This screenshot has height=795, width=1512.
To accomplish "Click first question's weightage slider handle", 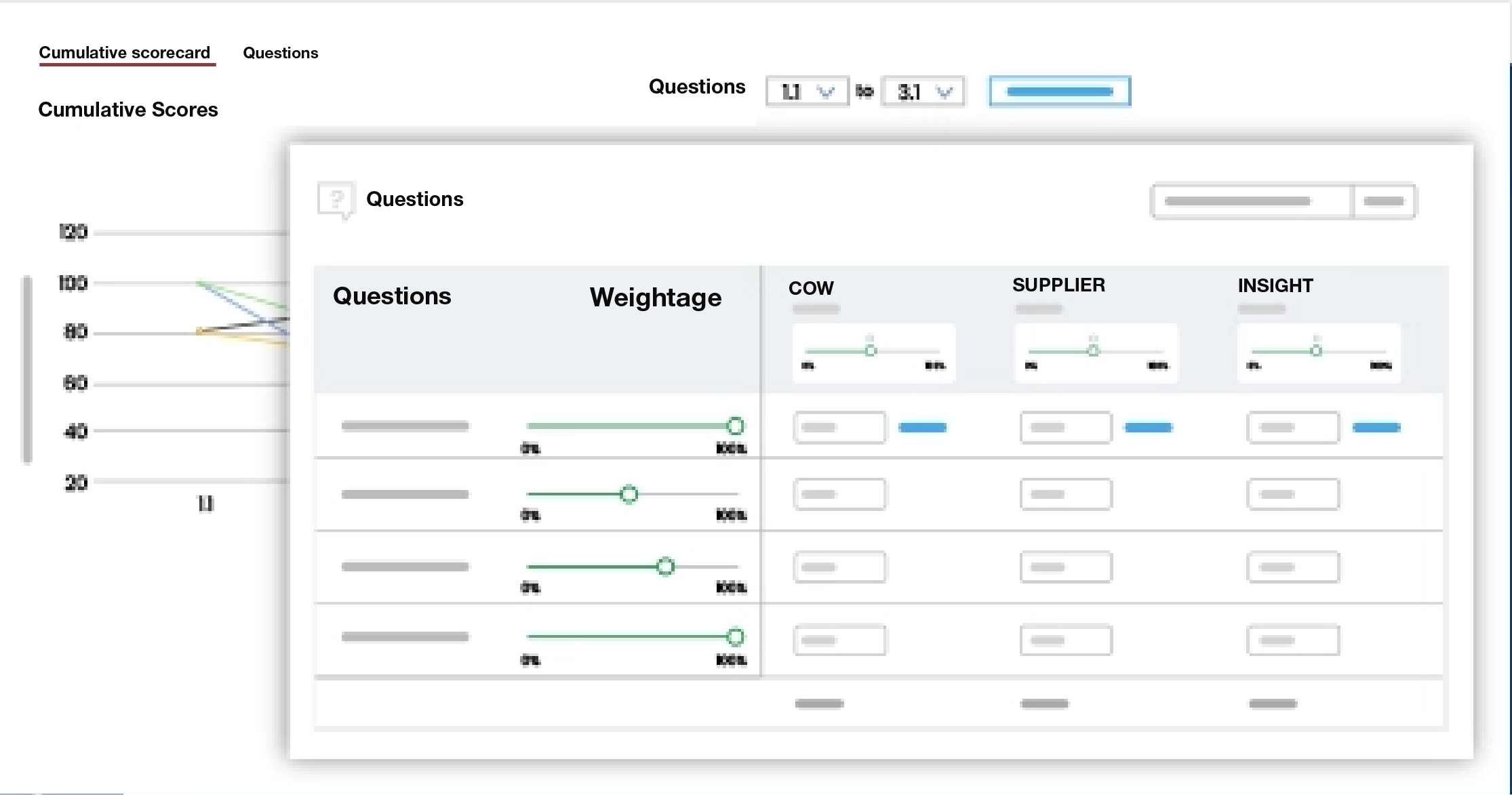I will coord(735,426).
